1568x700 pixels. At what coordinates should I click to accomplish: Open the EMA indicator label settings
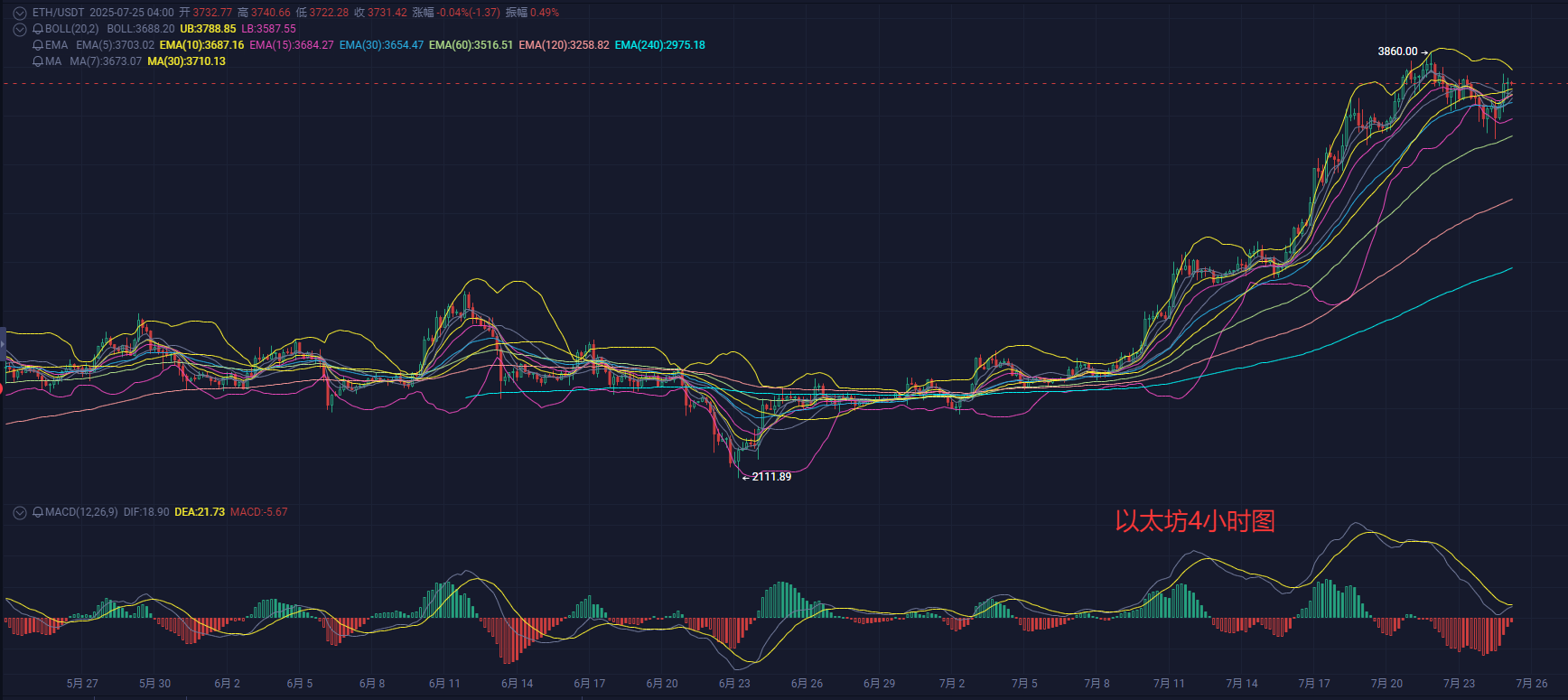56,45
